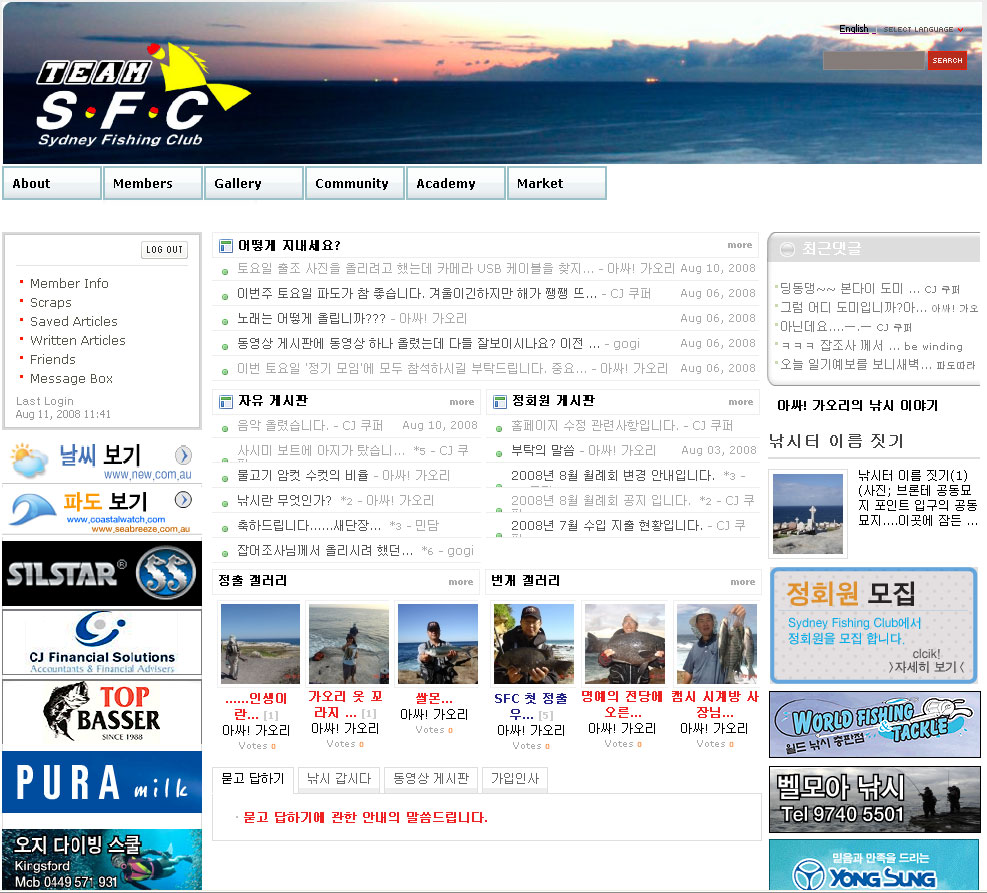Click more next to 자유 게시판
Image resolution: width=987 pixels, height=893 pixels.
pos(461,402)
